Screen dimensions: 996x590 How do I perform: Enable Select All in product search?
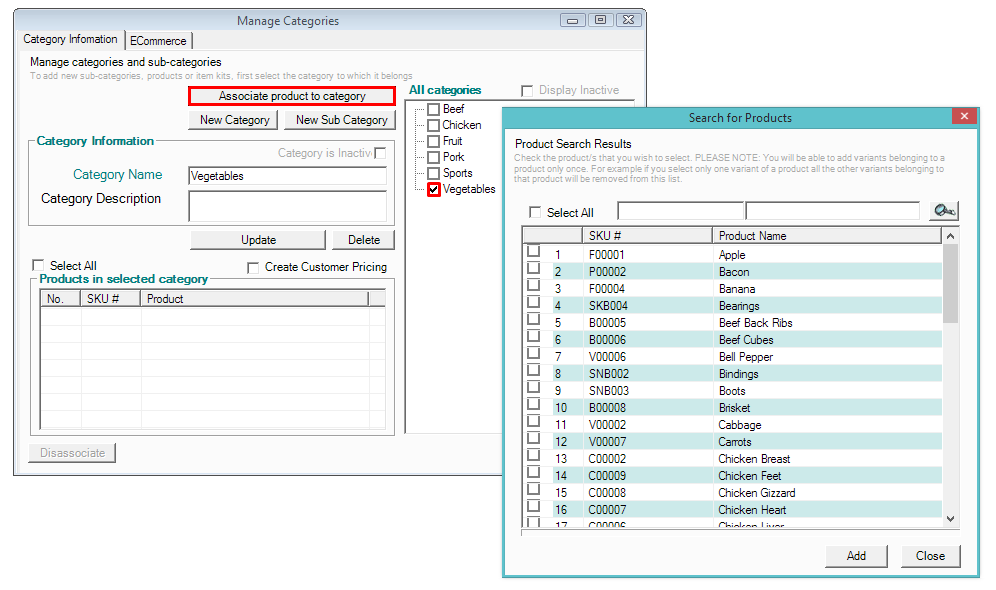pyautogui.click(x=535, y=213)
